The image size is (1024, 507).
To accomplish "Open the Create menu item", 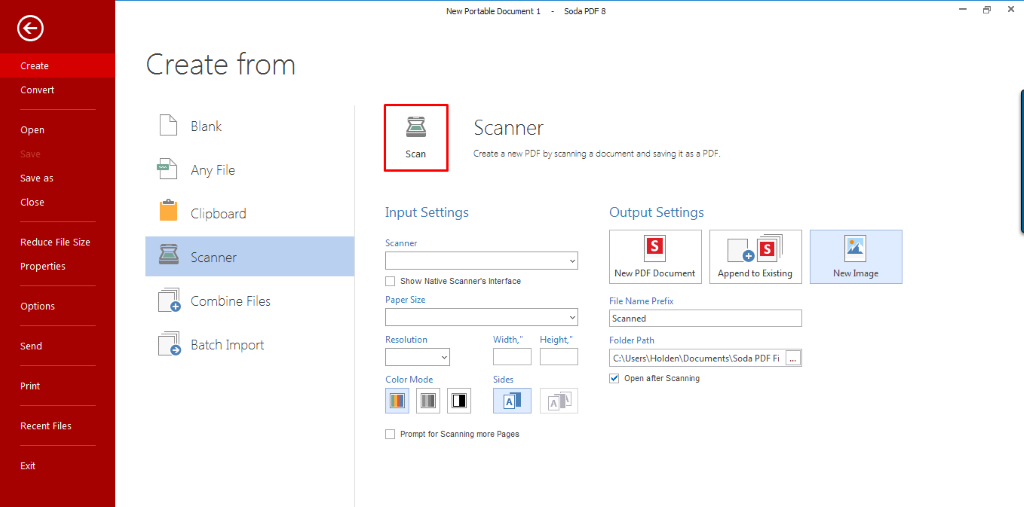I will (x=57, y=65).
